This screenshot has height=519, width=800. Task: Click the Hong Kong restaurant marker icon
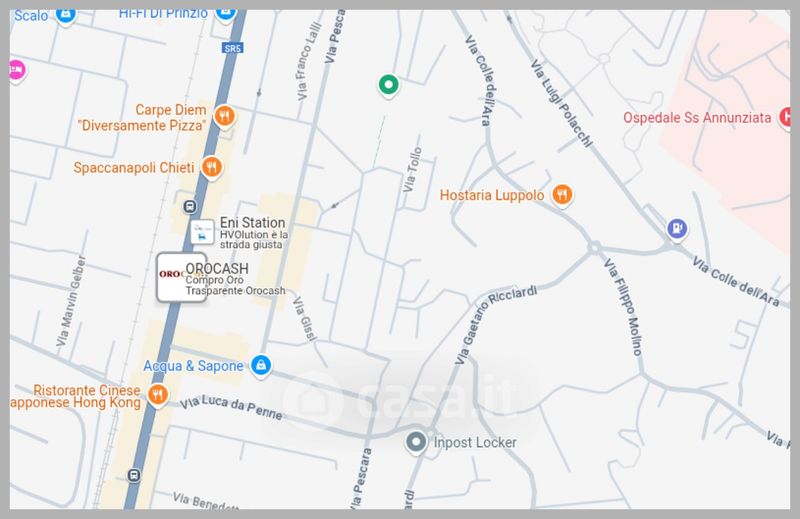[x=158, y=395]
